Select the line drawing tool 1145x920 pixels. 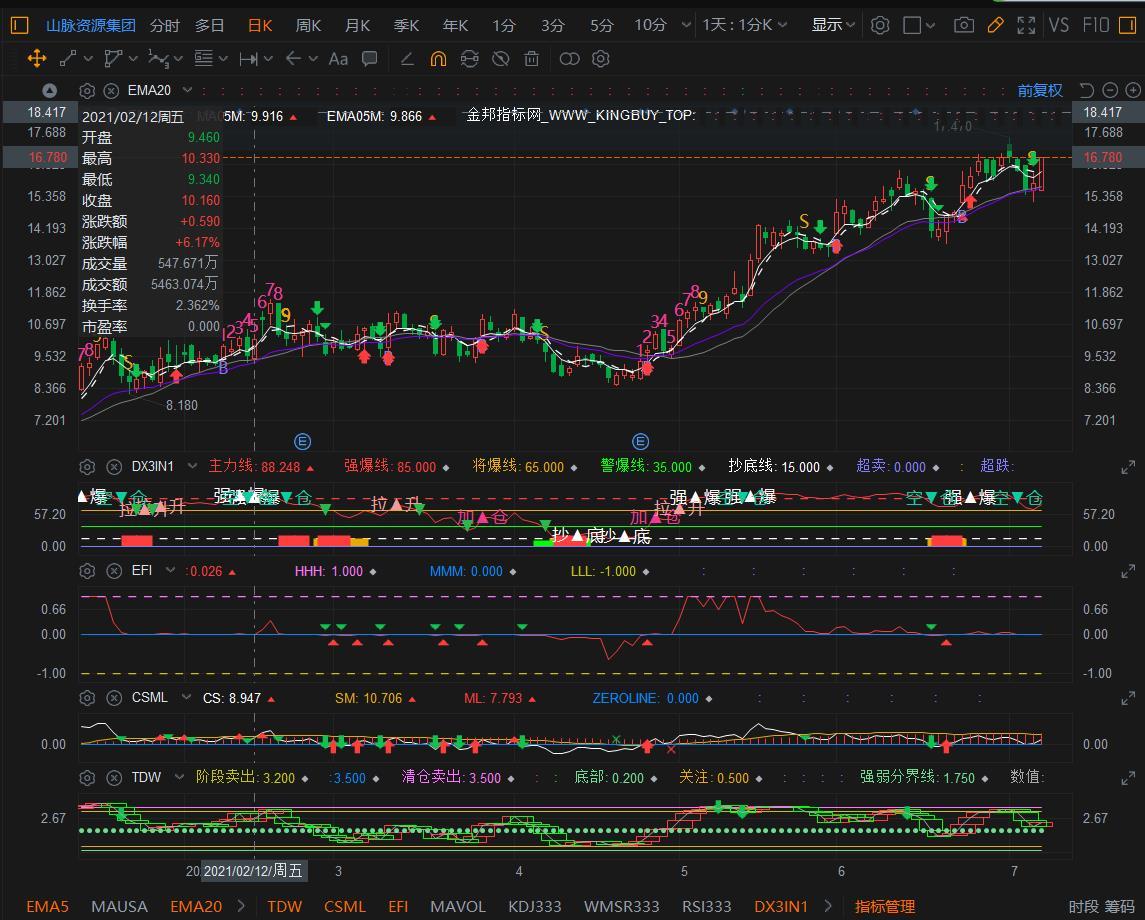68,58
